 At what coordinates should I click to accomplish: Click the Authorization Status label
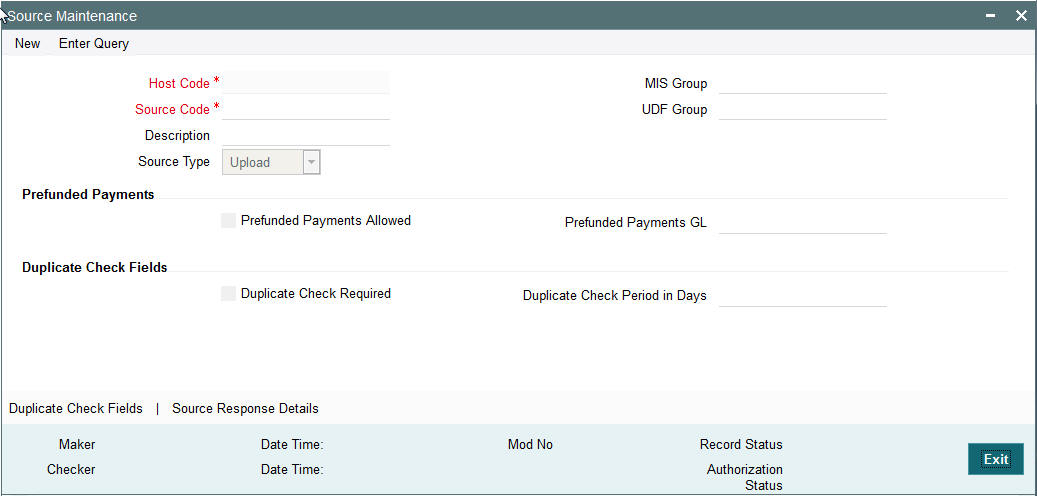click(745, 477)
